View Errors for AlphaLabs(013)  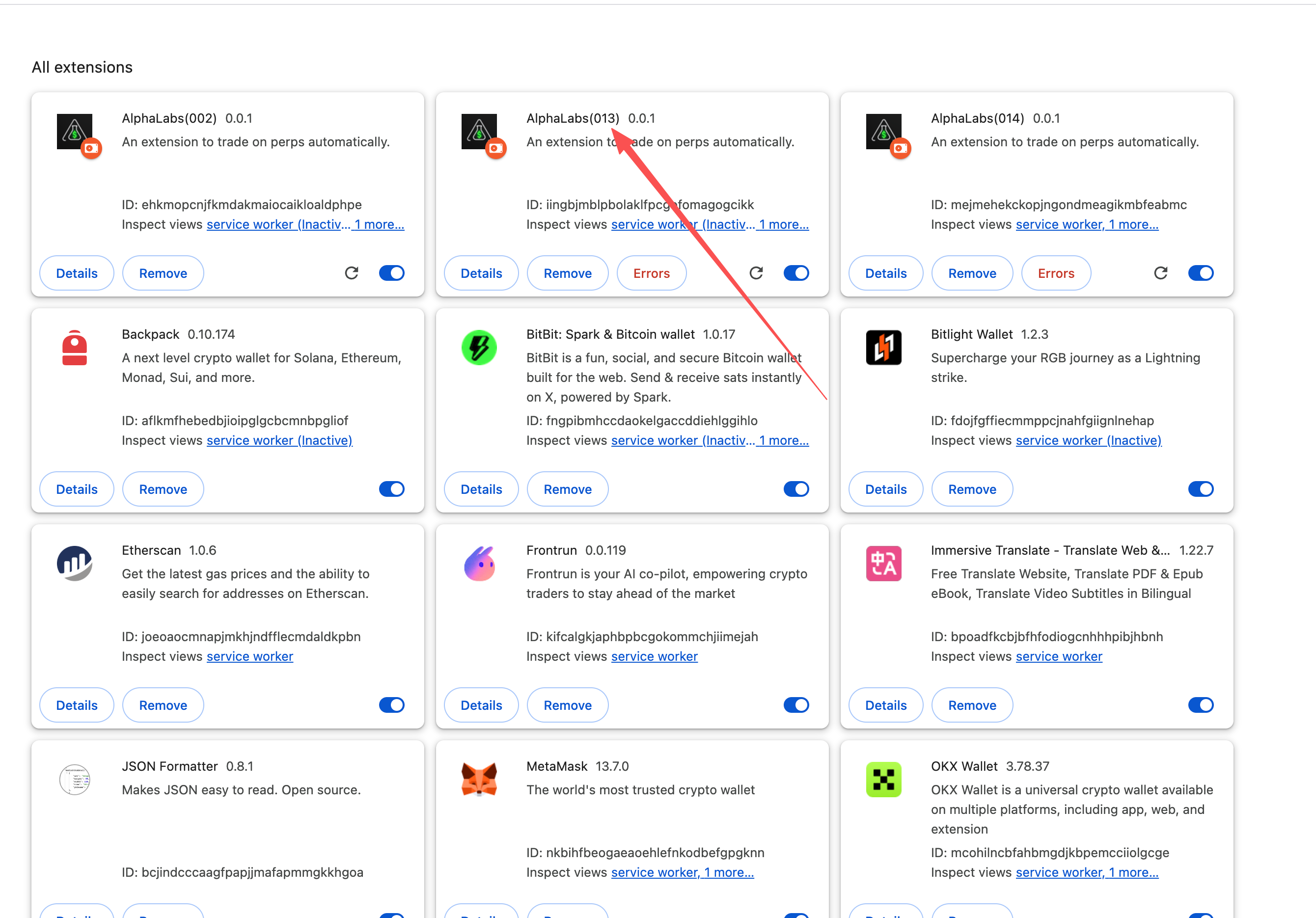[x=651, y=273]
